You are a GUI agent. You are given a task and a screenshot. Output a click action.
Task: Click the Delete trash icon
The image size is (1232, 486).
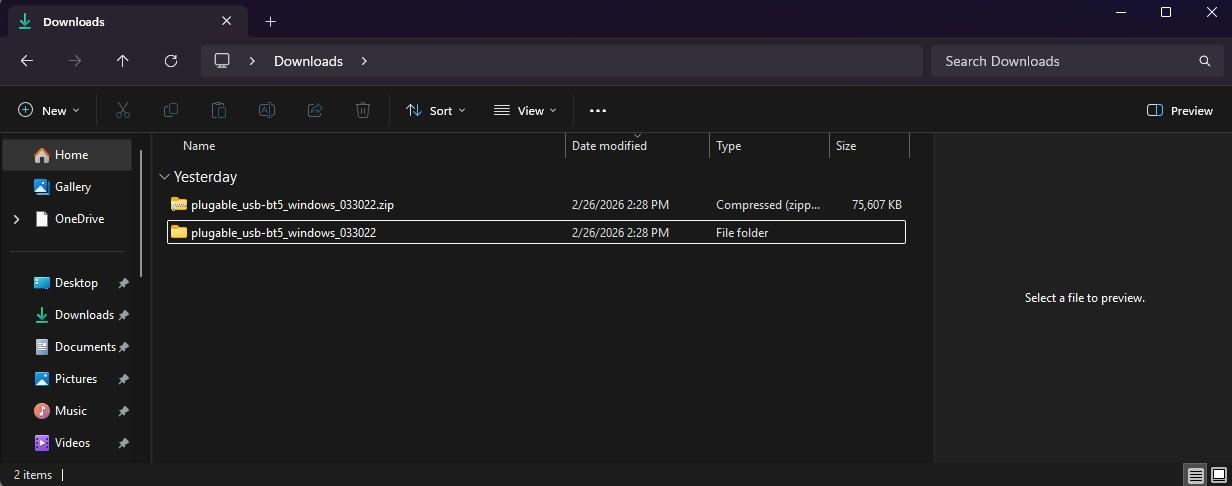click(363, 111)
